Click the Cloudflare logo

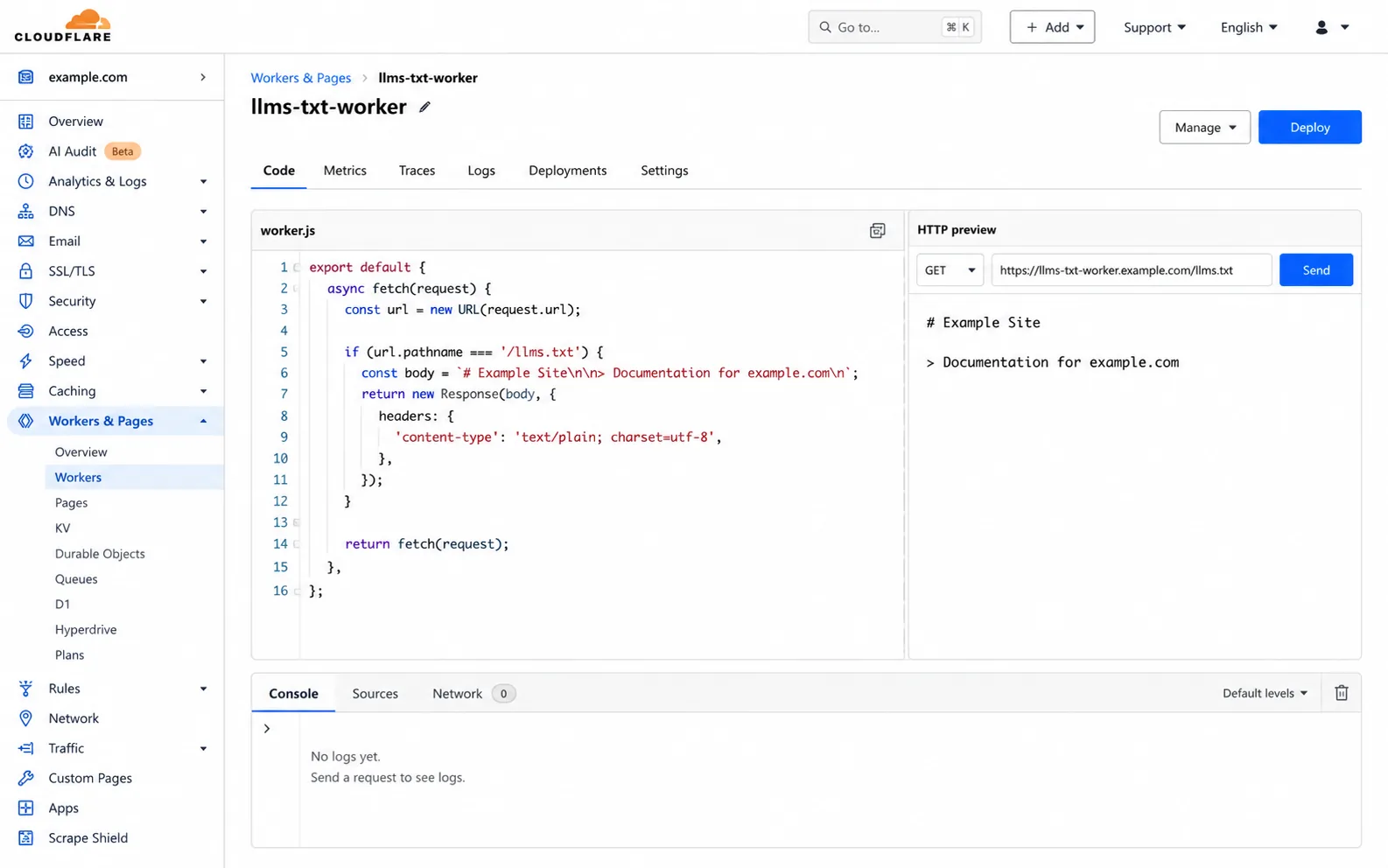click(63, 26)
